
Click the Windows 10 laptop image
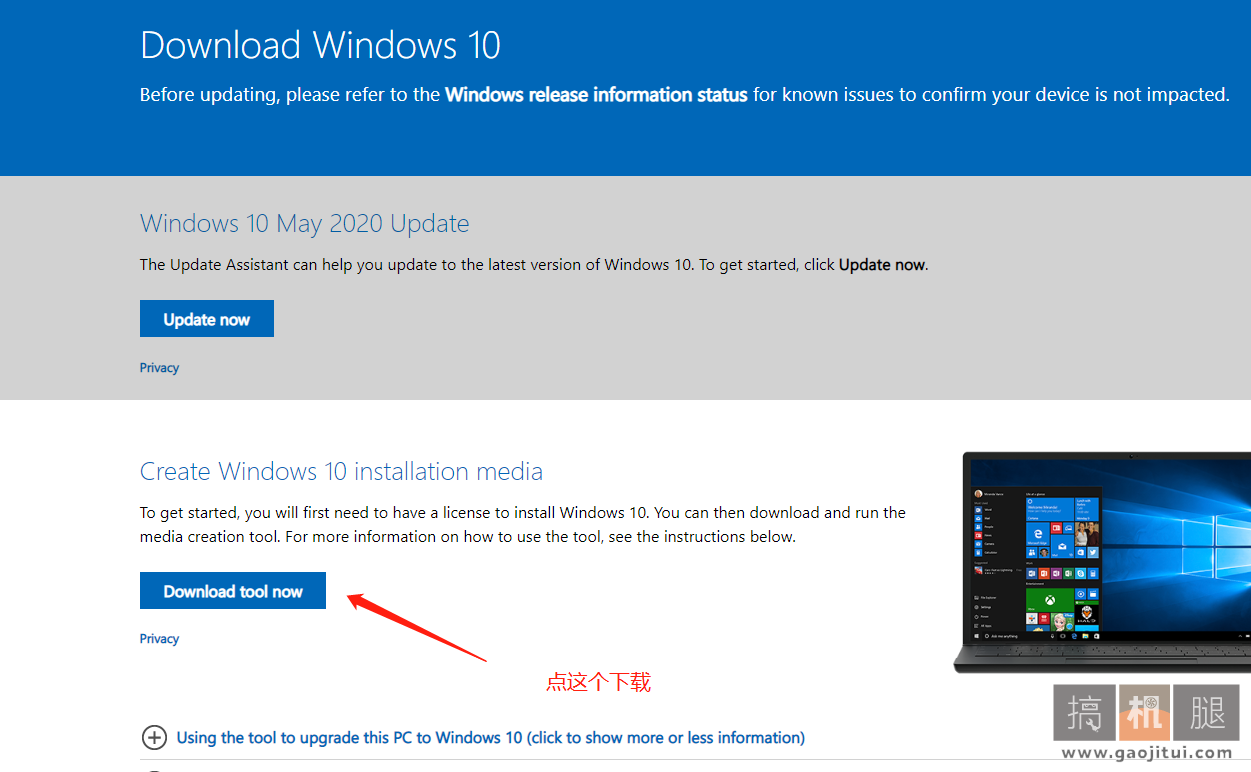(x=1101, y=562)
